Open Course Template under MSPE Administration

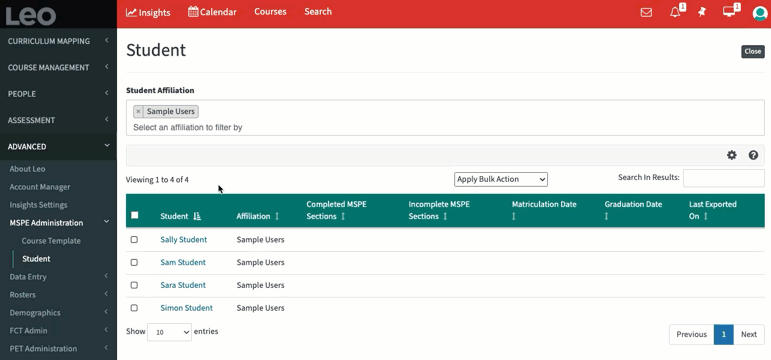coord(51,241)
